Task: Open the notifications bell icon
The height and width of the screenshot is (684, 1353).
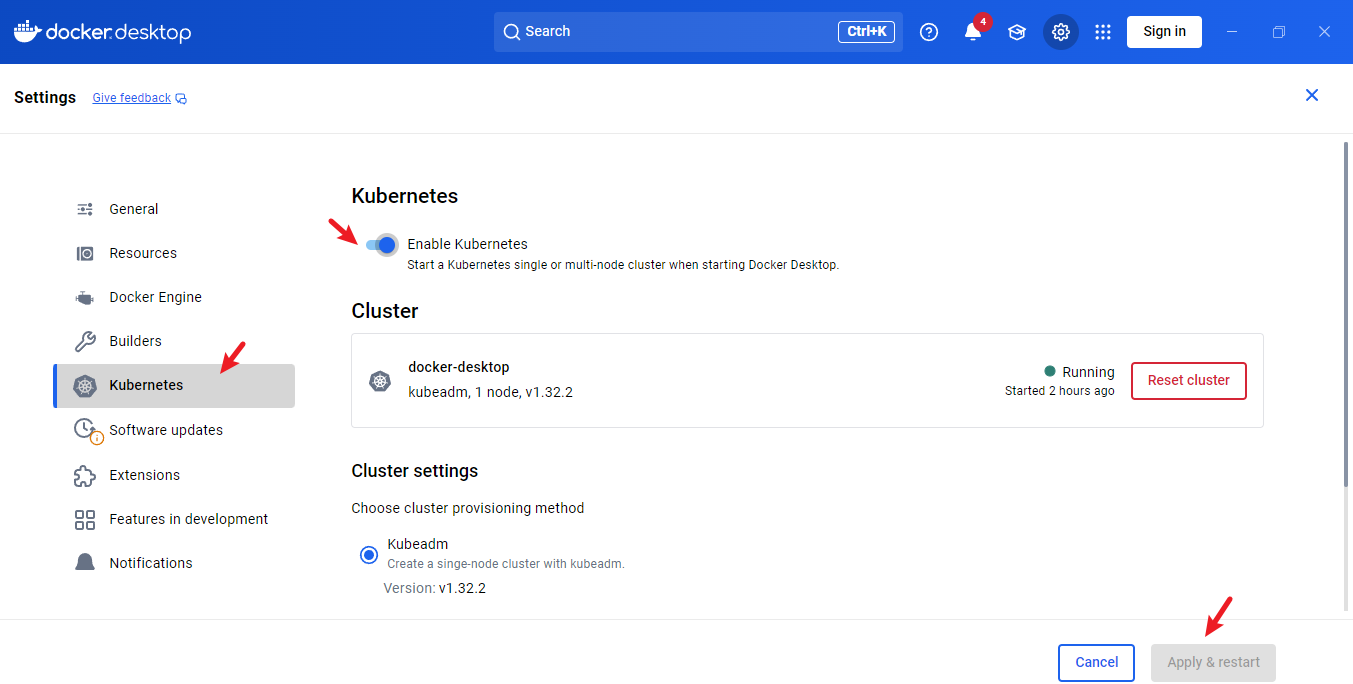Action: 972,32
